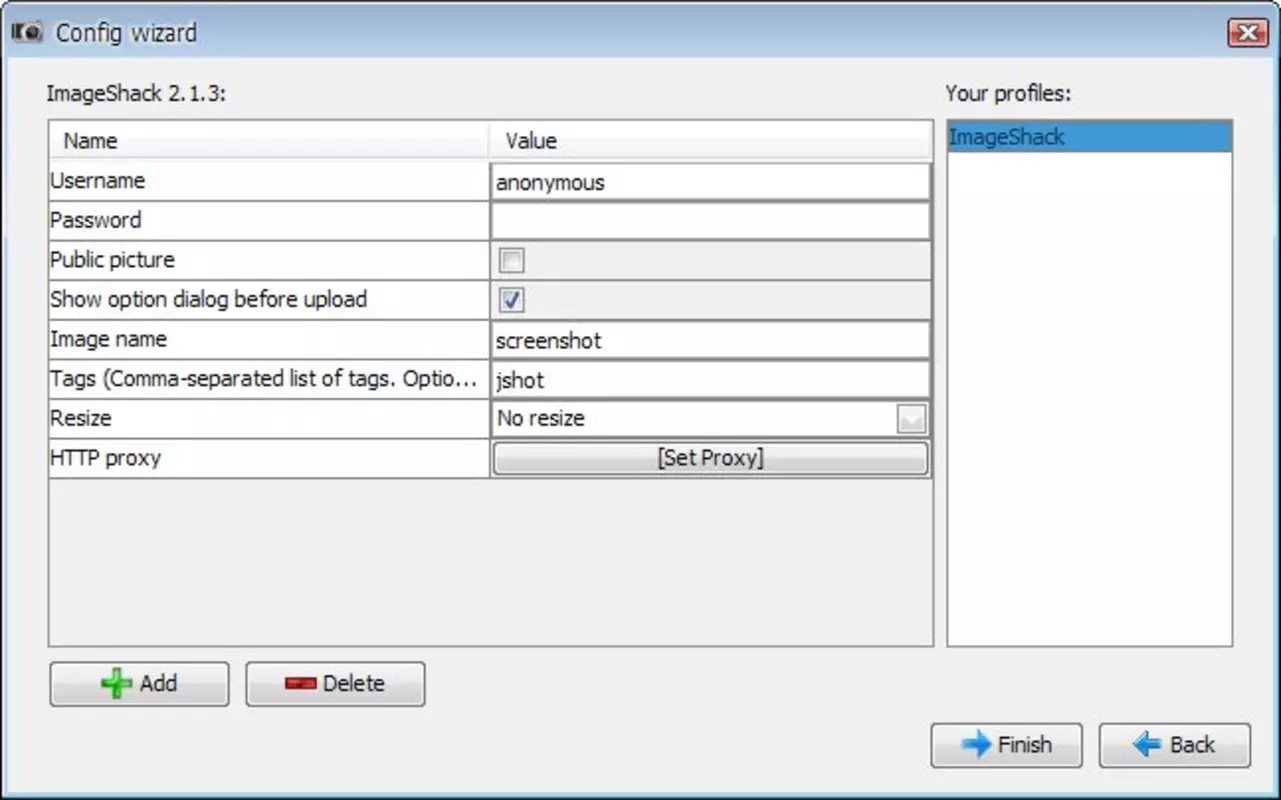The image size is (1281, 800).
Task: Click the Image name row label
Action: click(x=108, y=339)
